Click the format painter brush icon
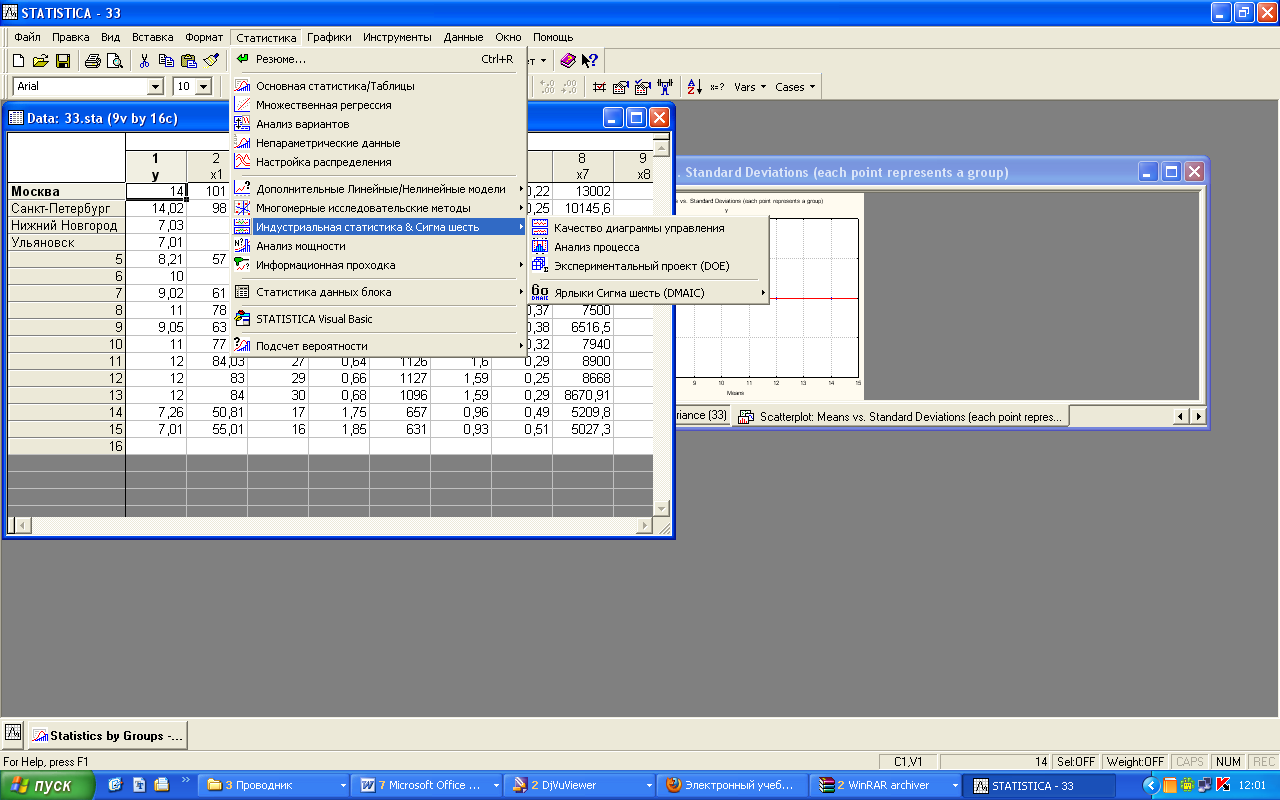Viewport: 1280px width, 800px height. point(210,60)
